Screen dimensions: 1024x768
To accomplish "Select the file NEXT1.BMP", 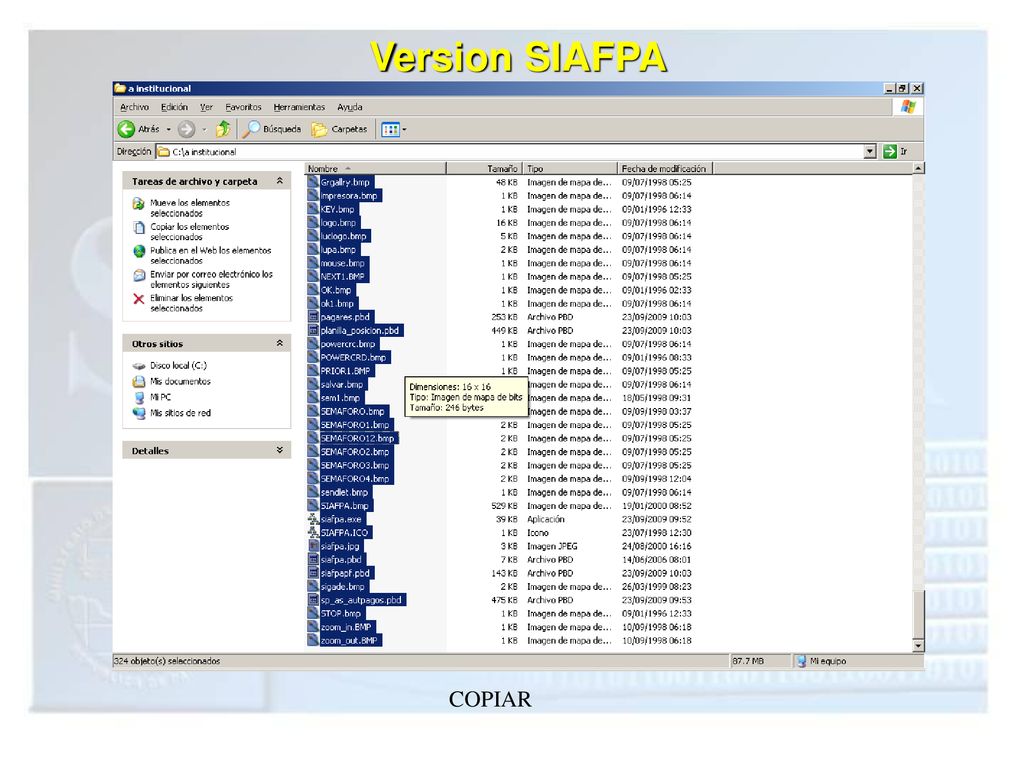I will pyautogui.click(x=342, y=276).
